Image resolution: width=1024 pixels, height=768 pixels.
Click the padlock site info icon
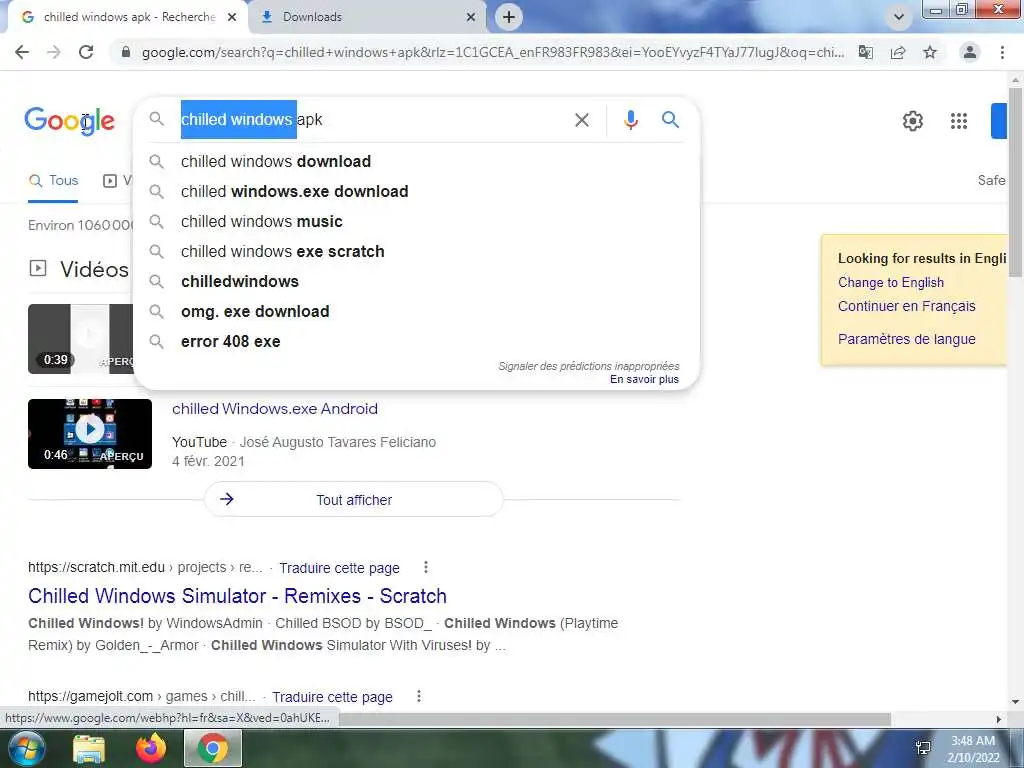pyautogui.click(x=126, y=52)
